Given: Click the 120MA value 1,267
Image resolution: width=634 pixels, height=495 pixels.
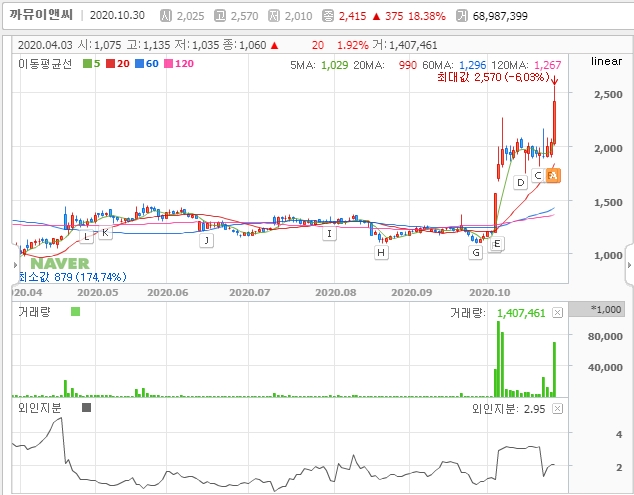Looking at the screenshot, I should click(x=547, y=65).
